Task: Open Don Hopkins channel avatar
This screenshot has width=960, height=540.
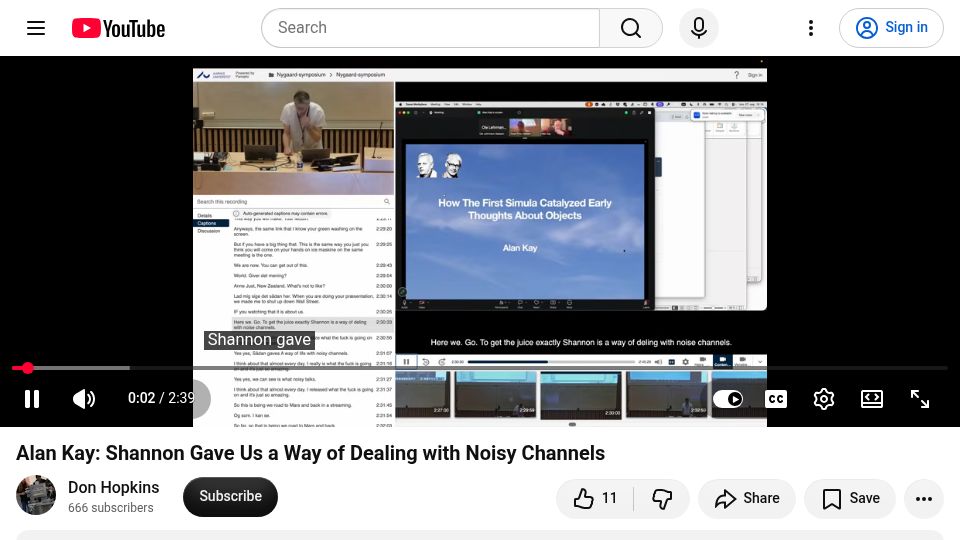Action: point(36,495)
